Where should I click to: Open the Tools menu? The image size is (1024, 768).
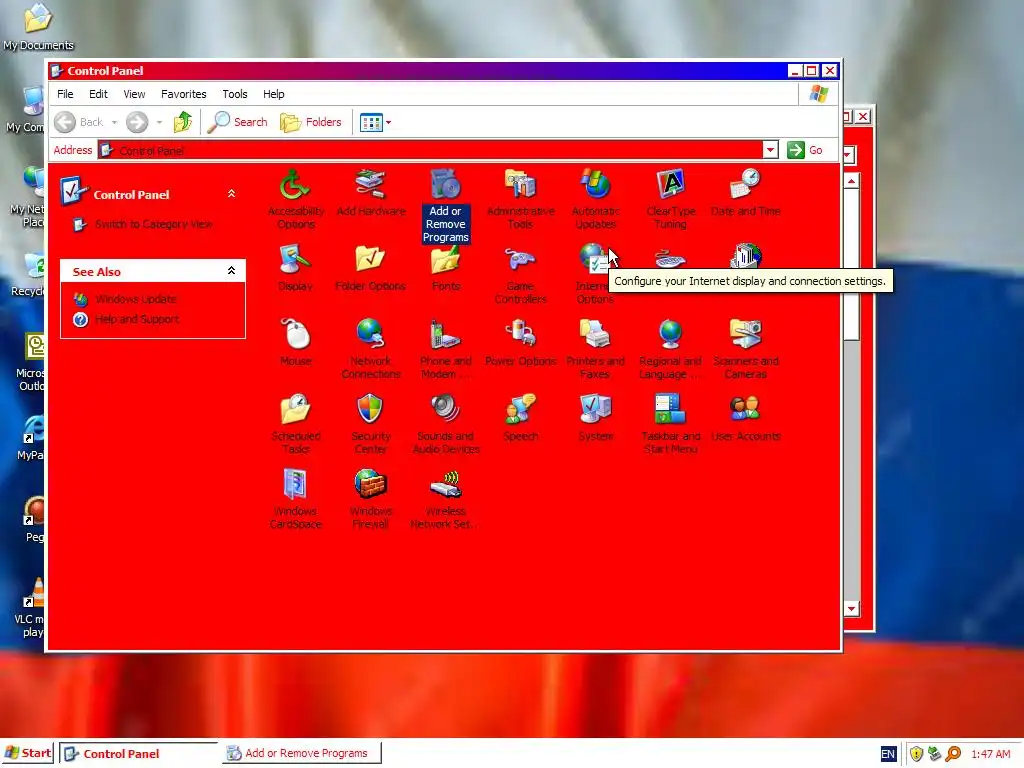[235, 94]
